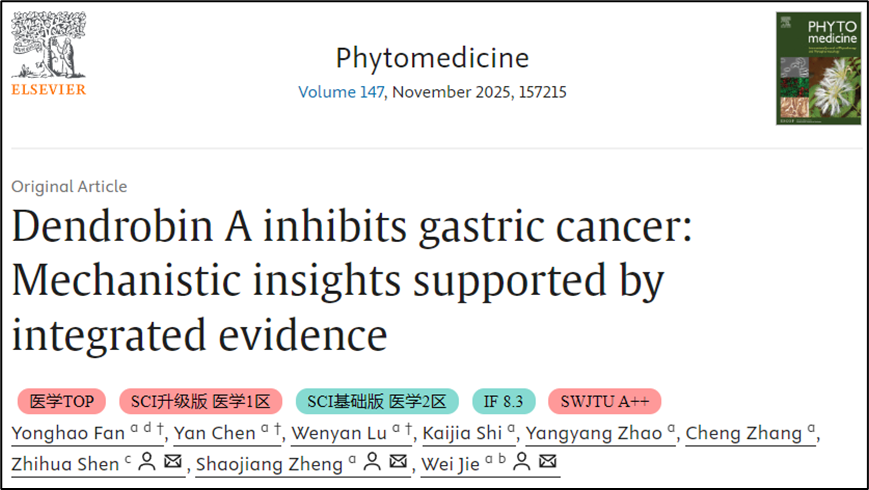Screen dimensions: 869x490
Task: Click Zhihua Shen's author profile icon
Action: click(146, 463)
